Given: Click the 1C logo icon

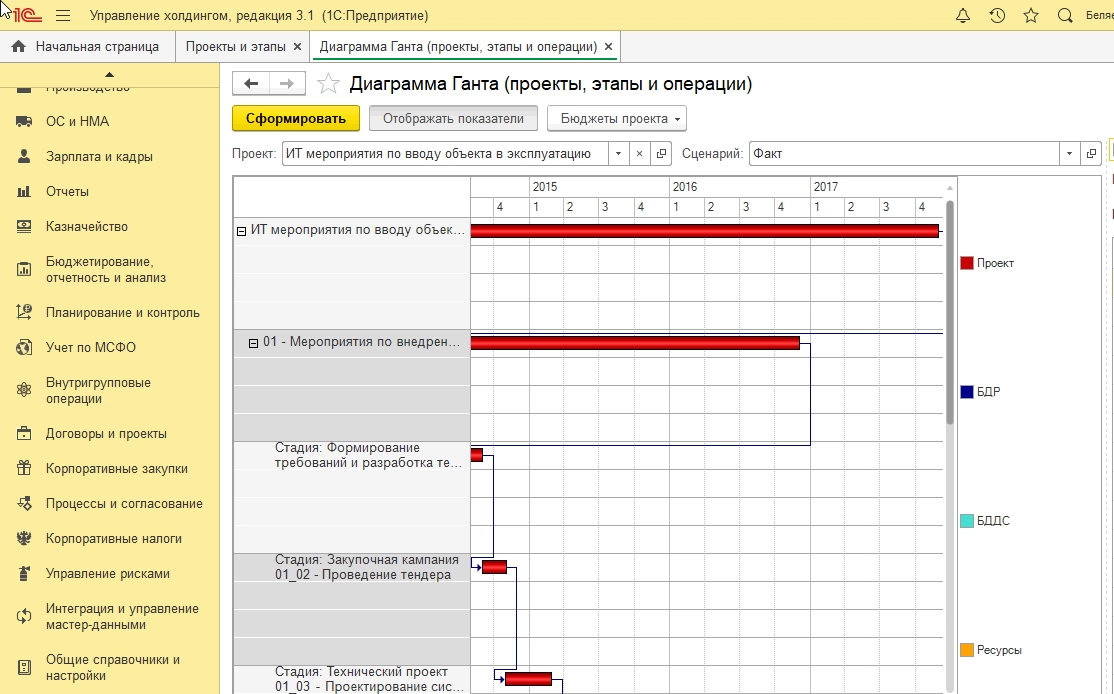Looking at the screenshot, I should [26, 15].
